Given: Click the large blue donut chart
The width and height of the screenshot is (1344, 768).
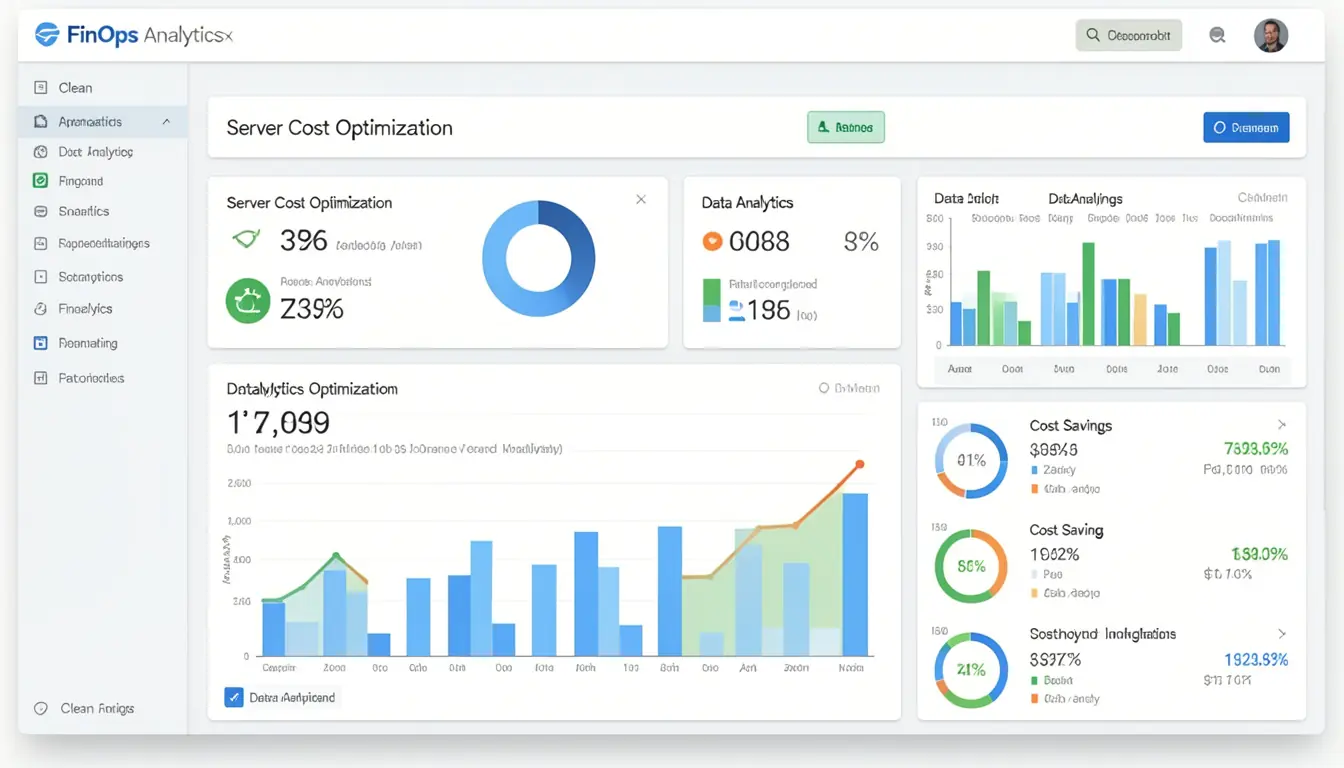Looking at the screenshot, I should click(x=538, y=257).
